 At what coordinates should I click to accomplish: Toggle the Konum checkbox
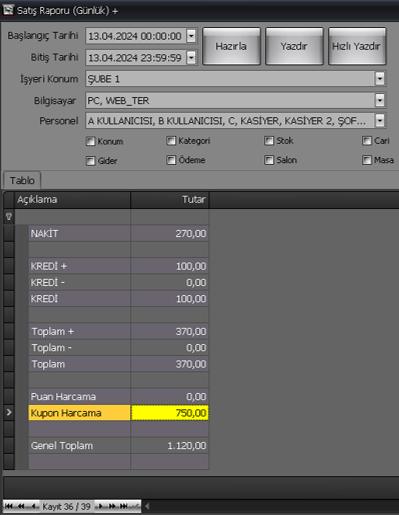[90, 141]
